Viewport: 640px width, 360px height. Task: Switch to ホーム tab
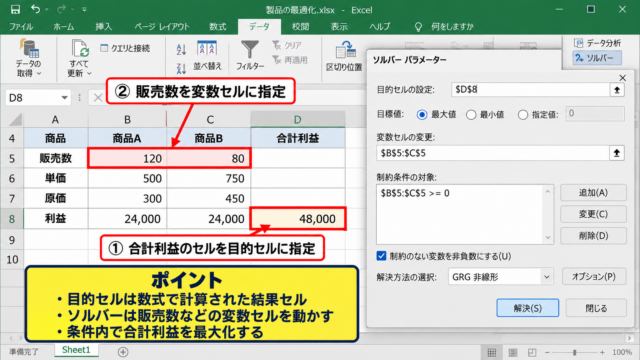coord(64,27)
